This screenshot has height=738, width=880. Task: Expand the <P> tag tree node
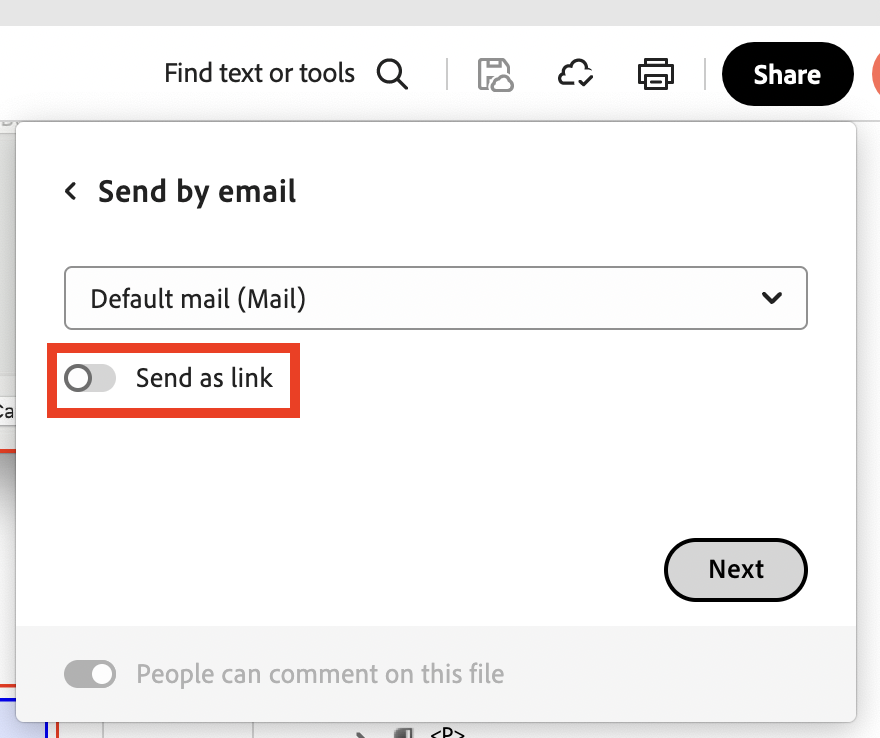pyautogui.click(x=362, y=734)
